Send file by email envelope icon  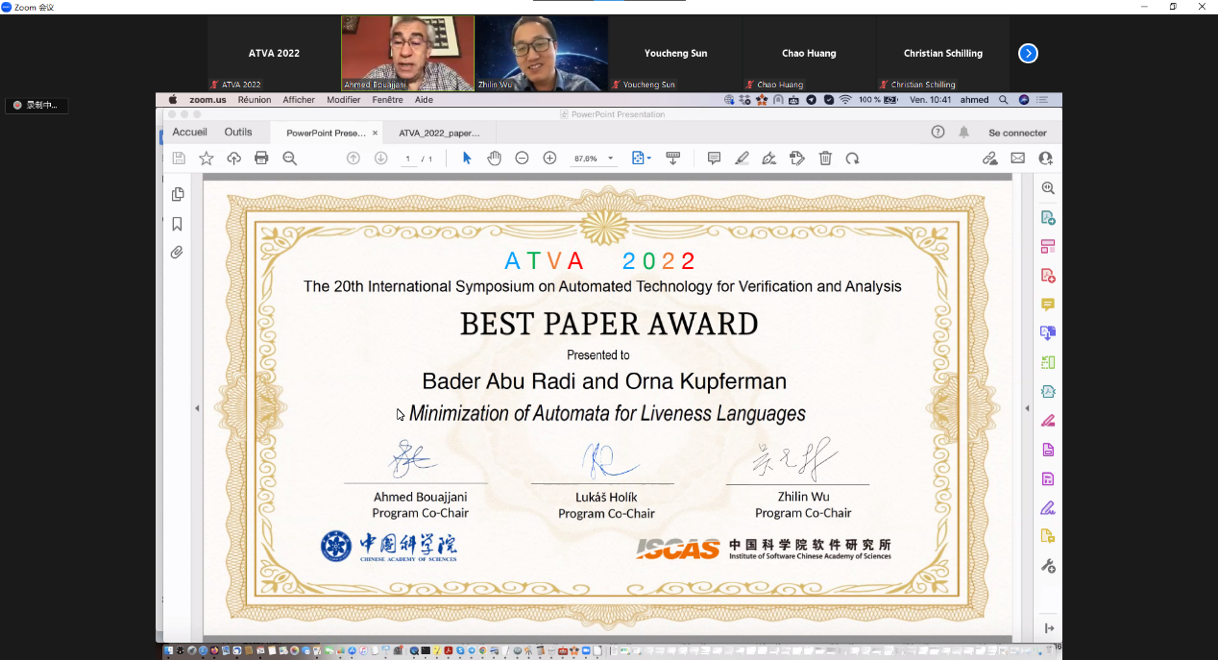(1017, 158)
